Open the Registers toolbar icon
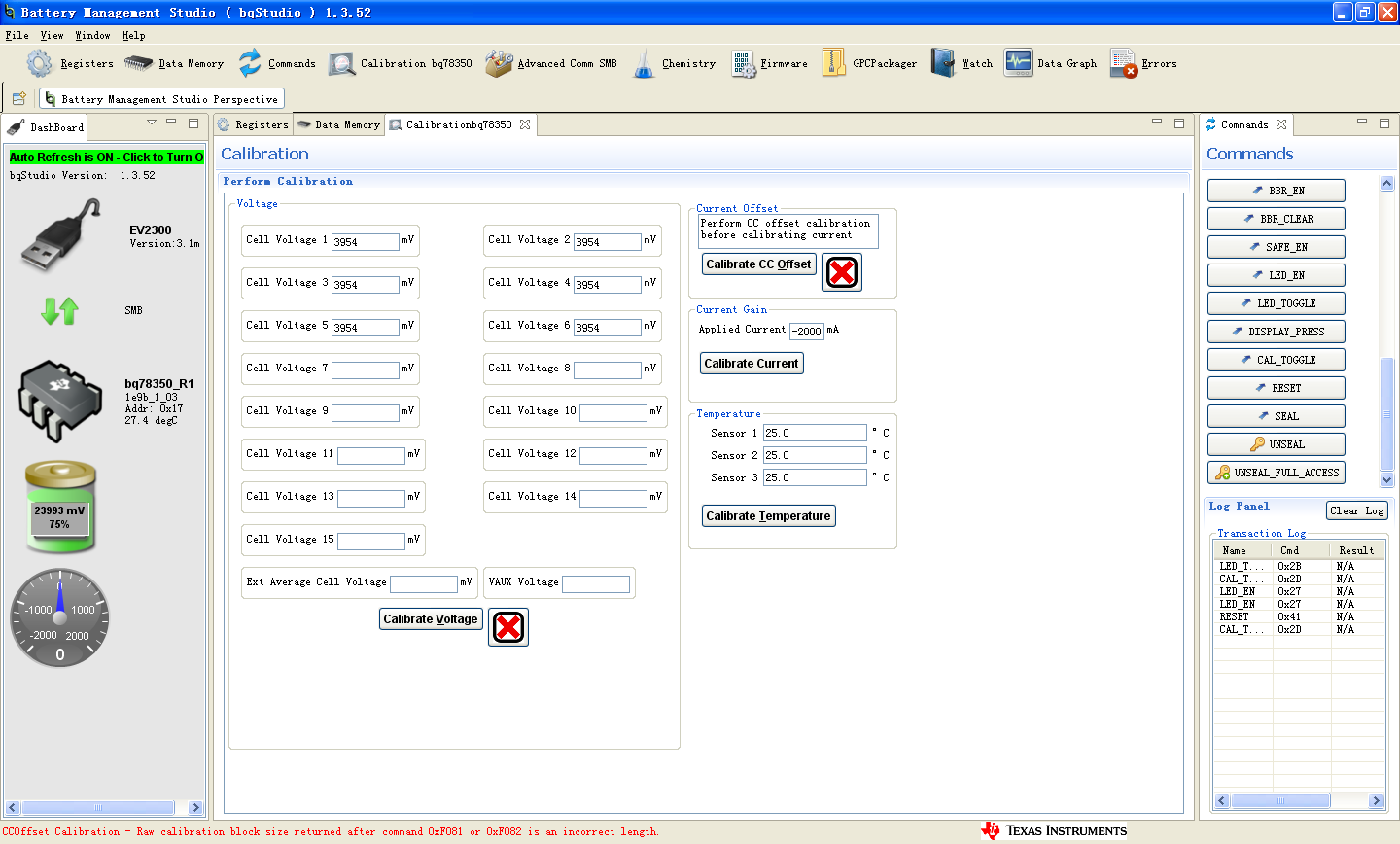Image resolution: width=1400 pixels, height=844 pixels. [40, 63]
